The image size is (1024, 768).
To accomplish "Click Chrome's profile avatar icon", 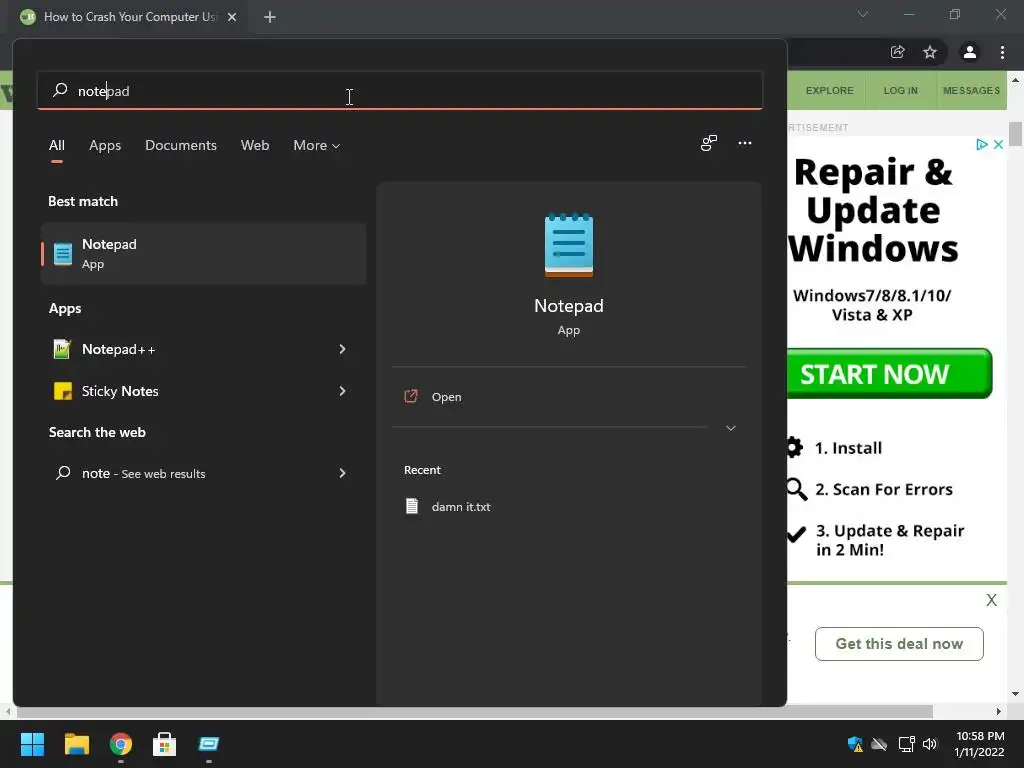I will pos(970,52).
